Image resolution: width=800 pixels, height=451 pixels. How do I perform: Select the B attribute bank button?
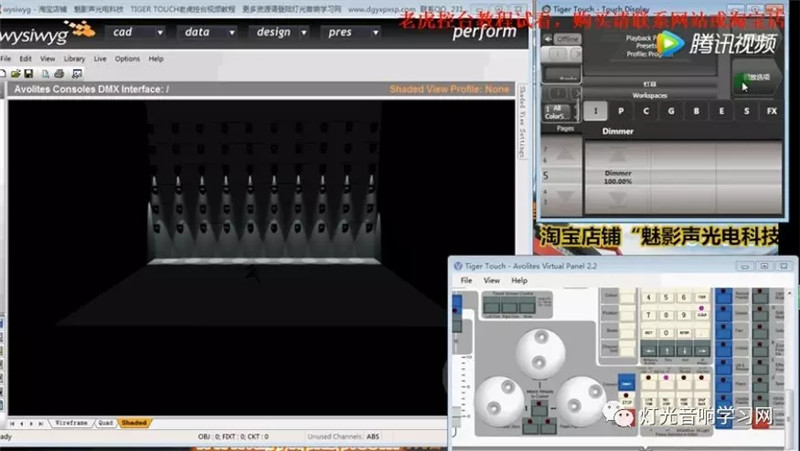(696, 111)
